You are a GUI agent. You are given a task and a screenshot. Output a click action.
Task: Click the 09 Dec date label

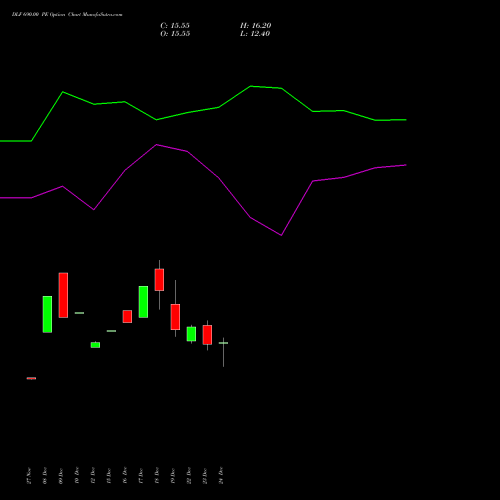point(61,475)
